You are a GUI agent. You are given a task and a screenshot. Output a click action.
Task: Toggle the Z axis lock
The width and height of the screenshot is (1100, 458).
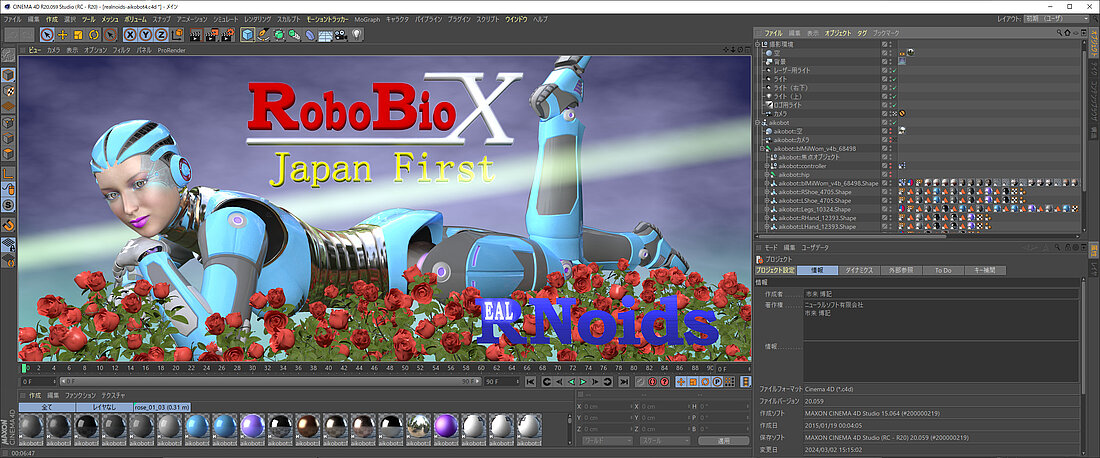(159, 35)
